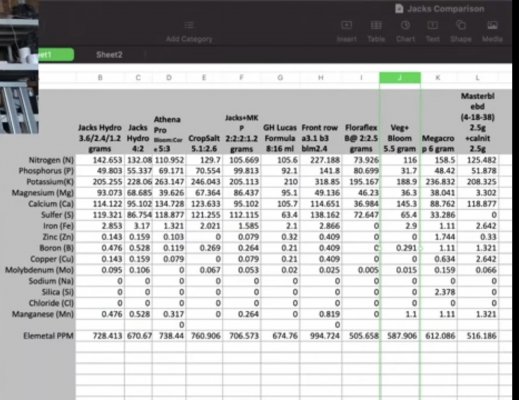The height and width of the screenshot is (400, 519).
Task: Click the CropSalt 5.1:2.6 header cell
Action: 204,143
